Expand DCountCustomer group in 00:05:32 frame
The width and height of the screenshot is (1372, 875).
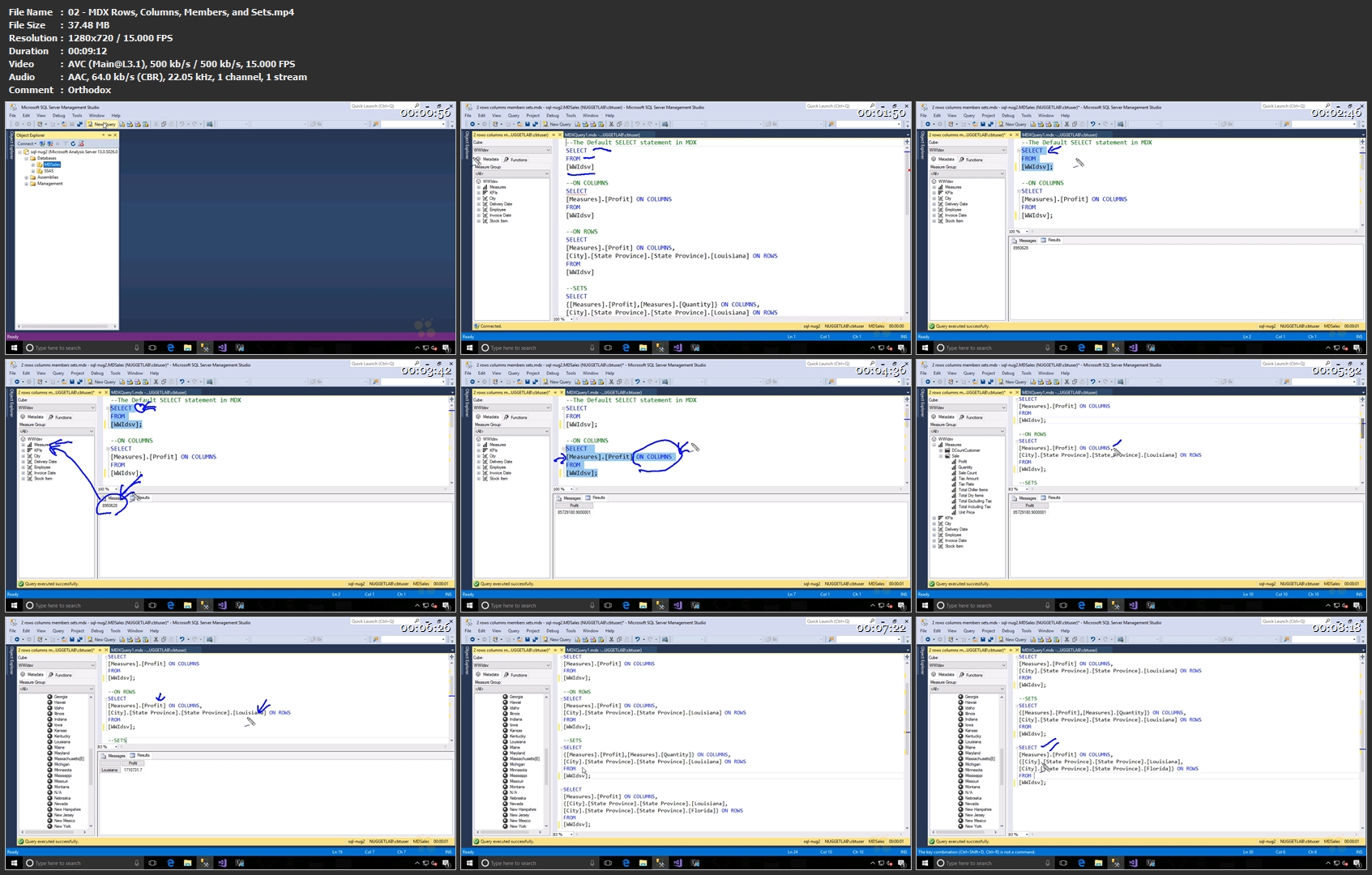click(941, 450)
